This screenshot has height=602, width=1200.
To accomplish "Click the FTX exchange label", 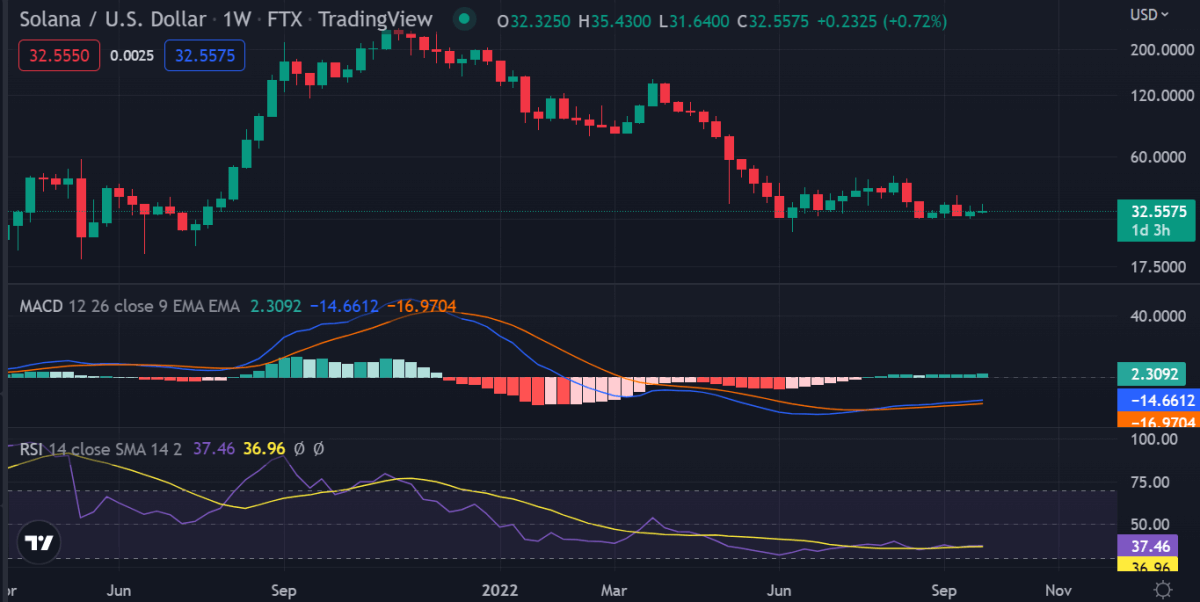I will (286, 18).
